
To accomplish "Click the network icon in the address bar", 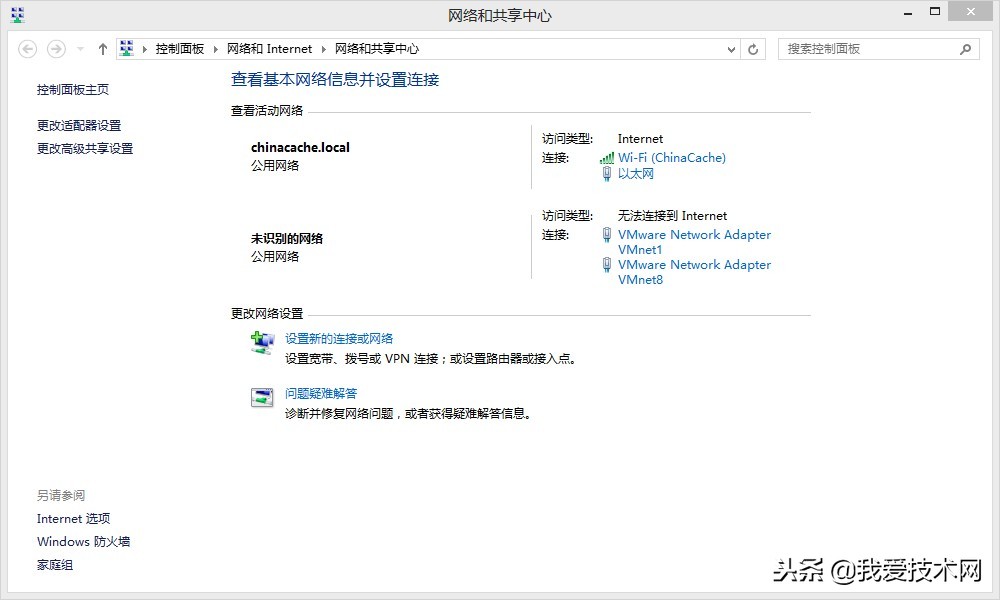I will coord(126,47).
